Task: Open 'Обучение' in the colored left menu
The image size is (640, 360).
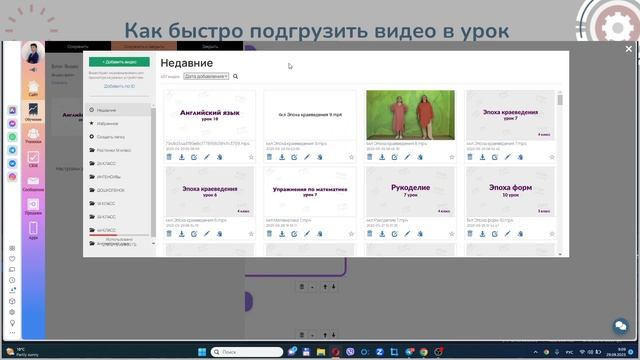Action: pyautogui.click(x=33, y=112)
